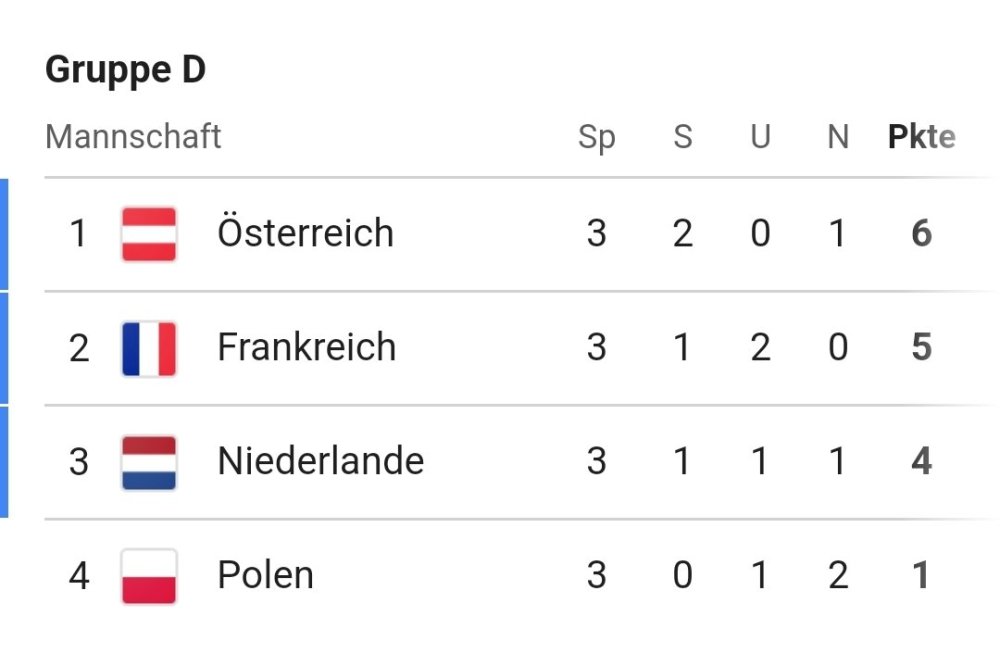The height and width of the screenshot is (653, 1000).
Task: Click the Netherlands flag icon
Action: point(149,462)
